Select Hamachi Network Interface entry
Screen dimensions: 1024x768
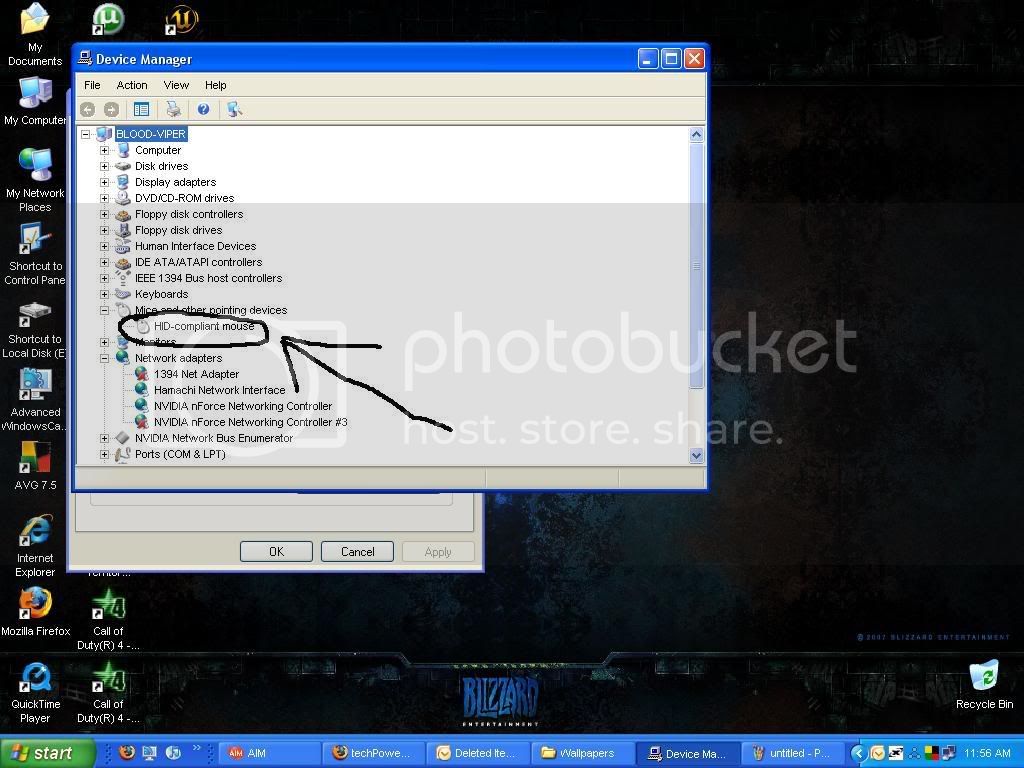pos(219,390)
